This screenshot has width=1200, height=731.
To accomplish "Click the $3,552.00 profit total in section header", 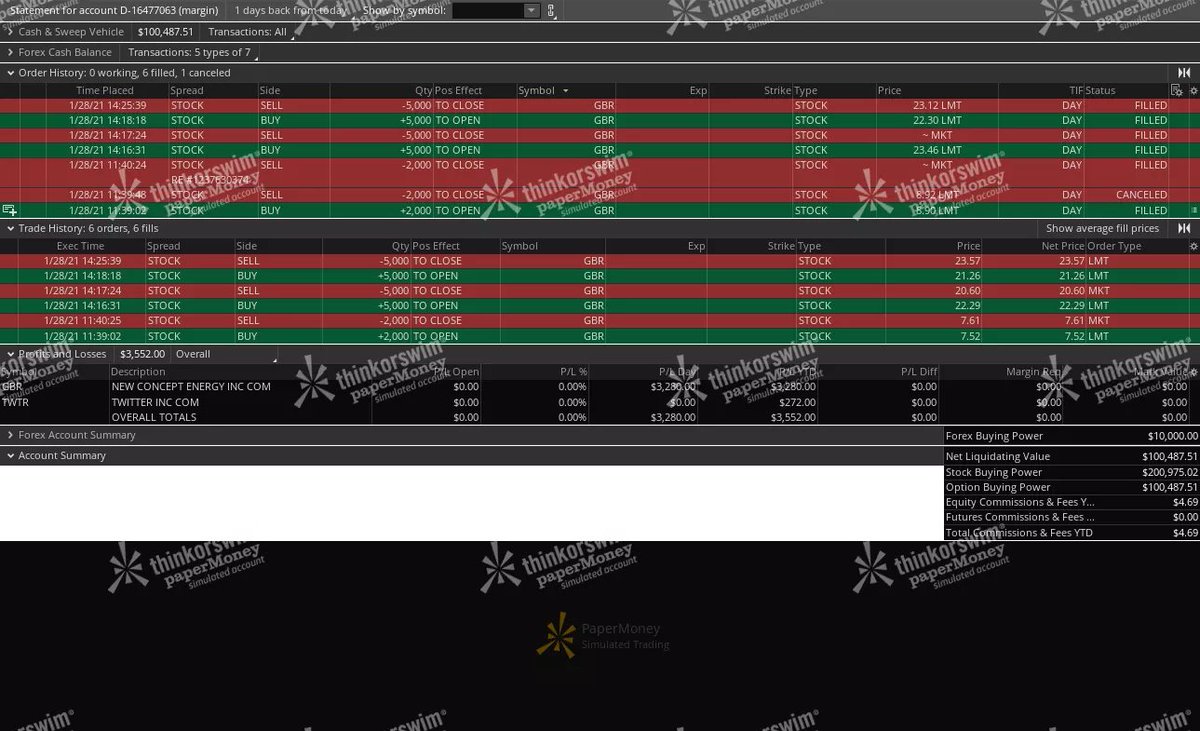I will point(142,354).
